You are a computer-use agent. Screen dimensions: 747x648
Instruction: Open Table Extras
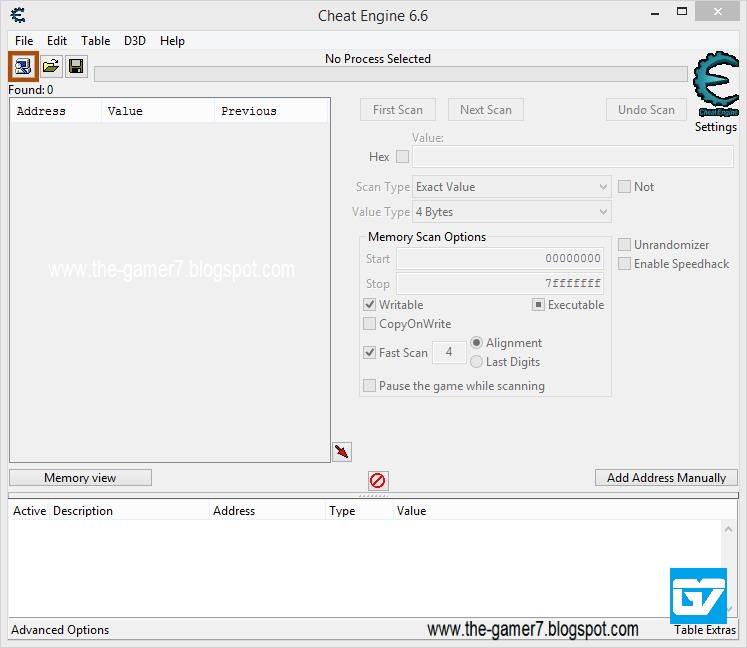coord(705,629)
